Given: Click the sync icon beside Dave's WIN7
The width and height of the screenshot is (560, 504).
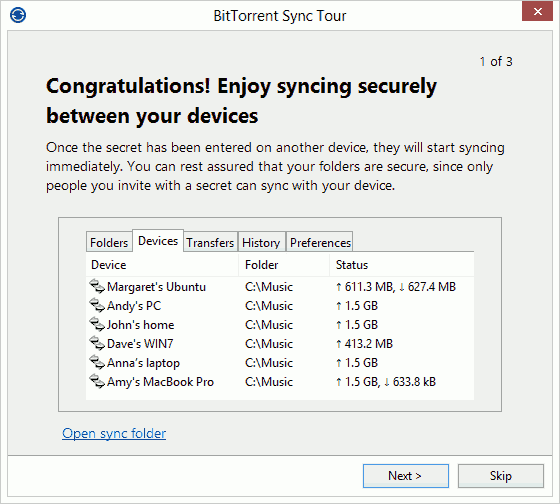Looking at the screenshot, I should 97,343.
